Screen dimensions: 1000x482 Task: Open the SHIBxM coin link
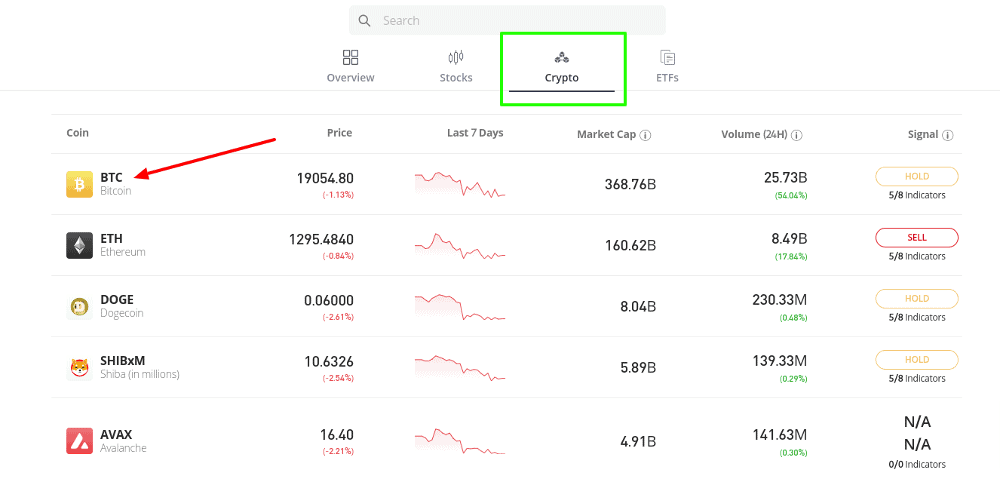tap(122, 361)
